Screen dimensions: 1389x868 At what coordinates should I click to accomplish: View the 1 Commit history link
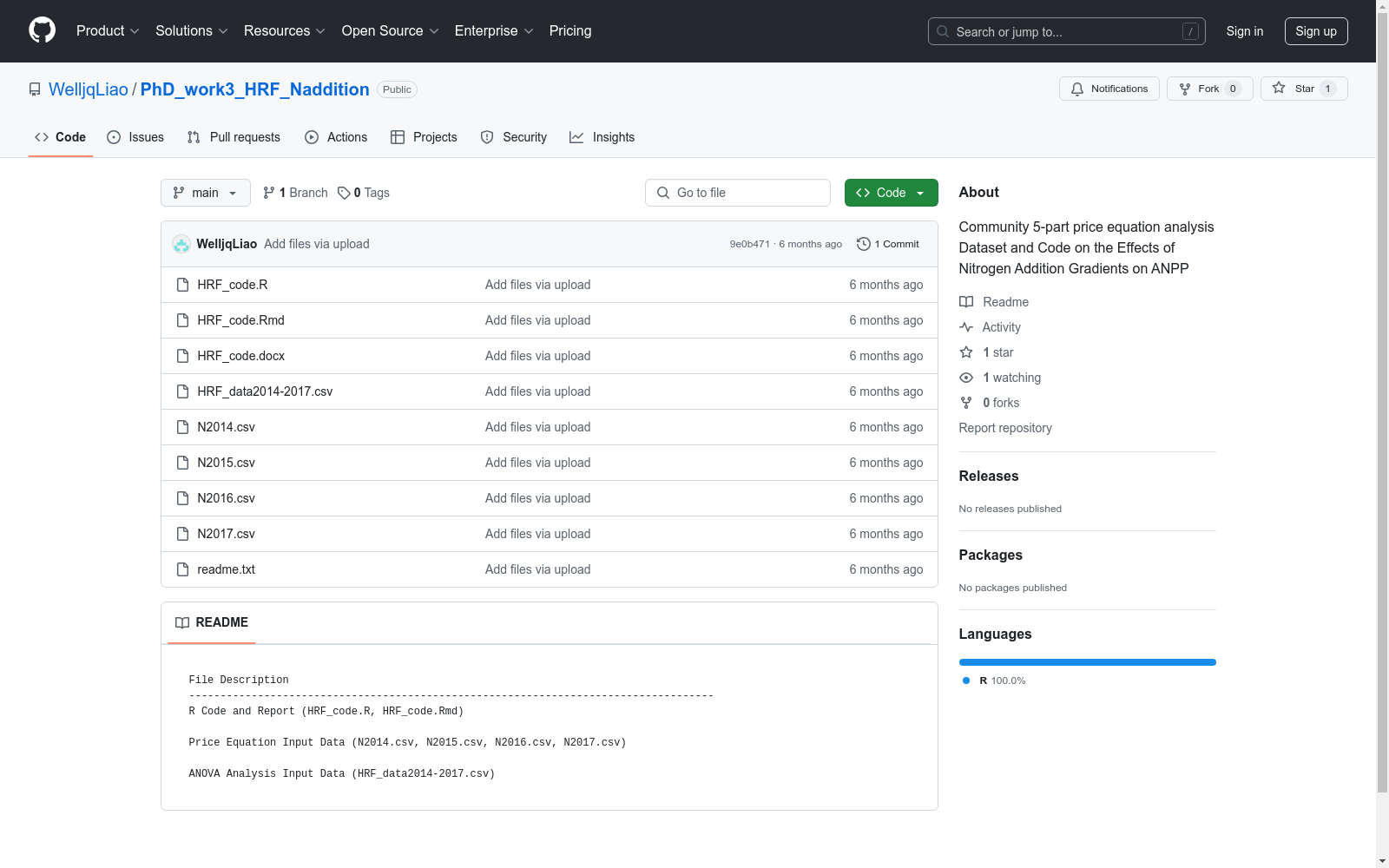(x=888, y=244)
